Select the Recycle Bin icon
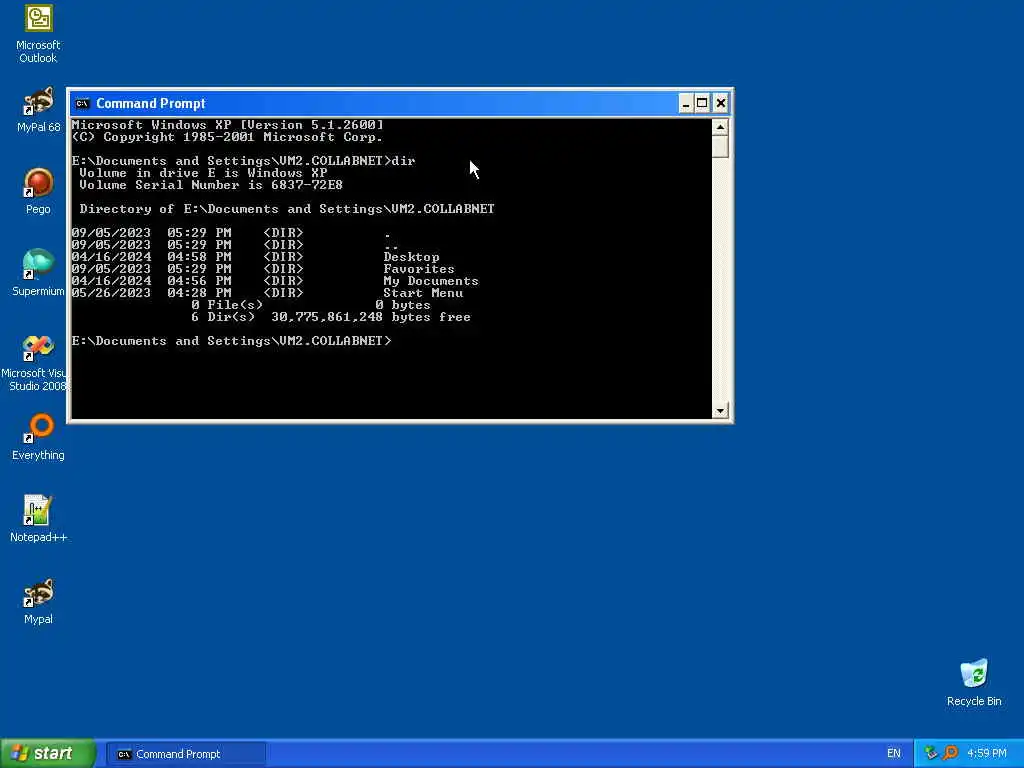Viewport: 1024px width, 768px height. [x=974, y=683]
